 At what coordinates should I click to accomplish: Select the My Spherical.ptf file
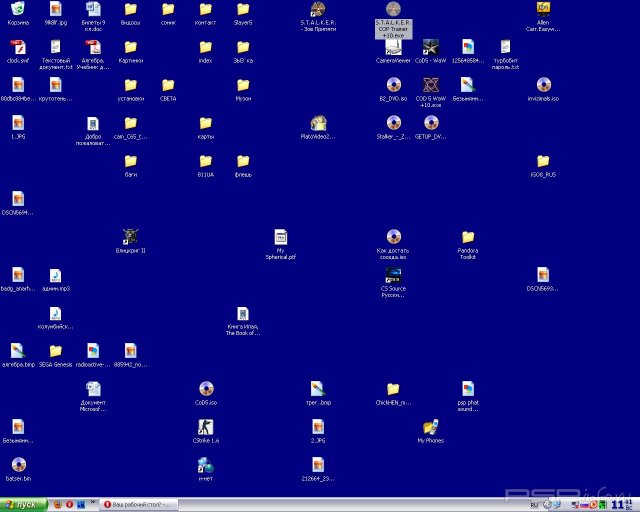point(281,237)
